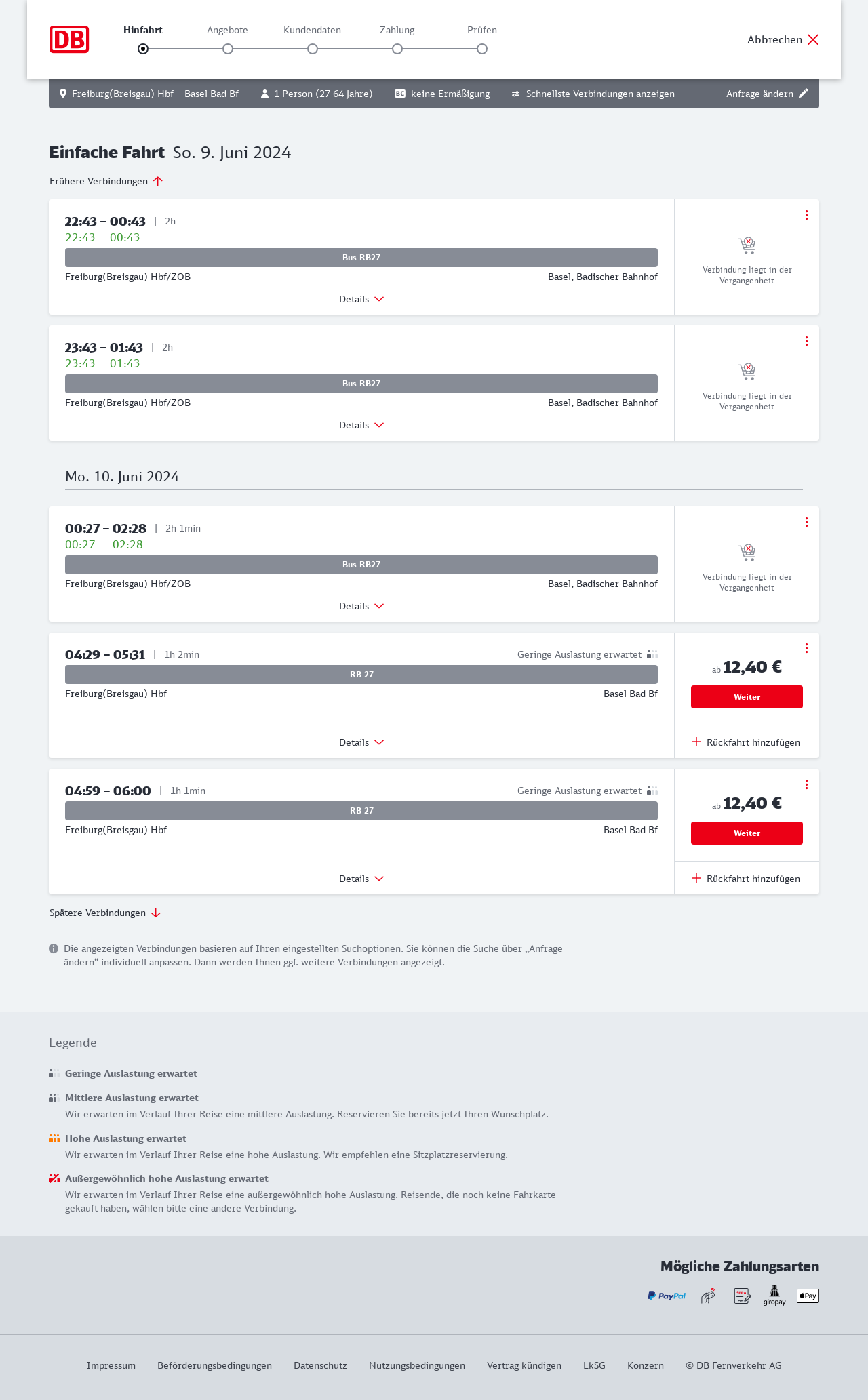
Task: Click plus icon to add return for 04:29 trip
Action: (696, 742)
